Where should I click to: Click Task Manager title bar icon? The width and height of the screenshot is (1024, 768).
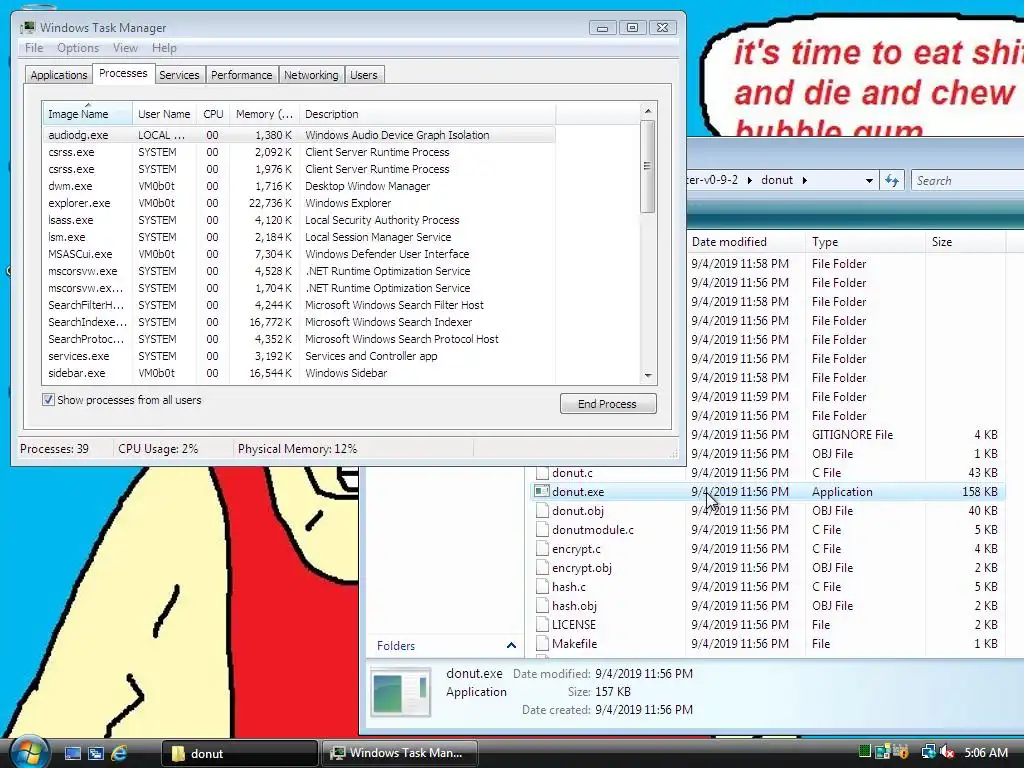point(27,27)
